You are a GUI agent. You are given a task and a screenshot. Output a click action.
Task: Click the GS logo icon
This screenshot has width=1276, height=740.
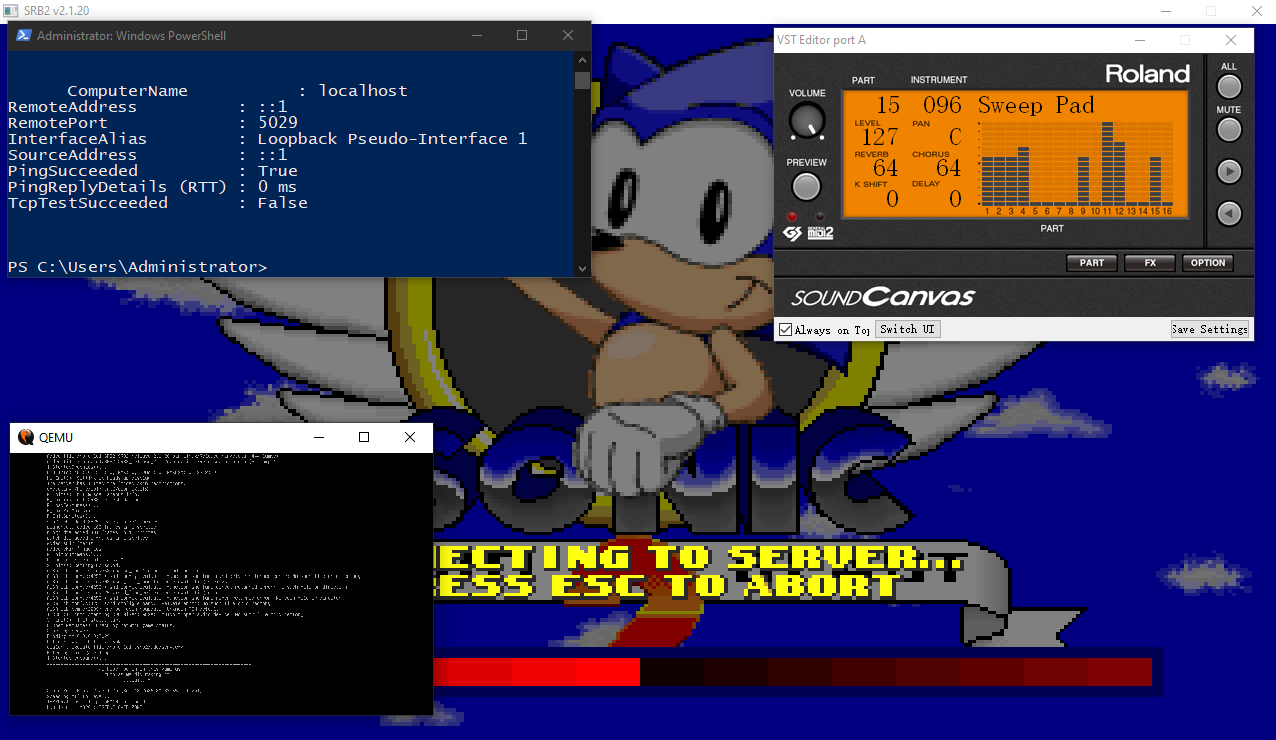pyautogui.click(x=791, y=234)
